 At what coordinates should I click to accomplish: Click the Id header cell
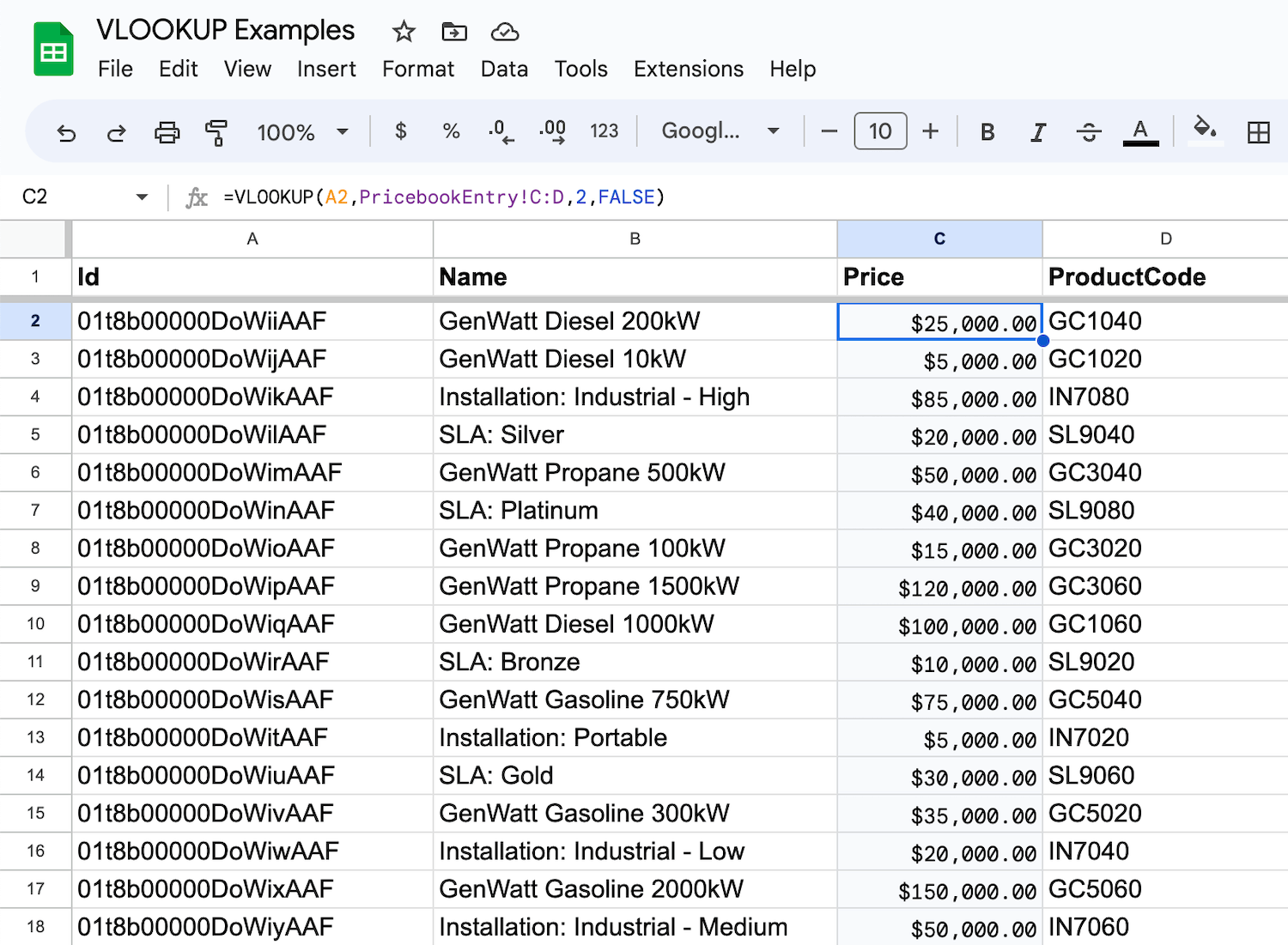coord(252,277)
